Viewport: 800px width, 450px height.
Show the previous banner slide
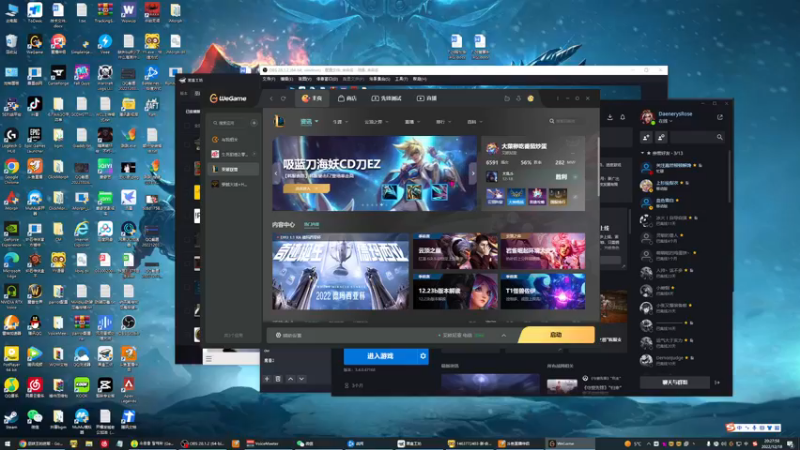[x=276, y=173]
